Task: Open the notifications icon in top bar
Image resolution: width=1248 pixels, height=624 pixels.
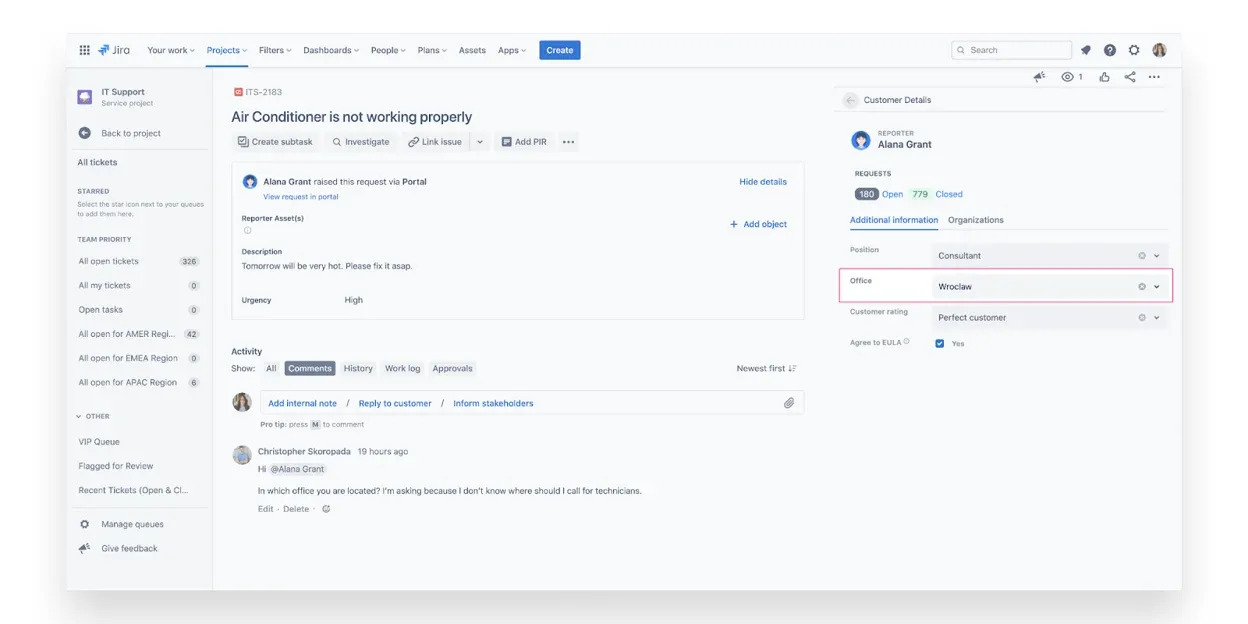Action: 1086,50
